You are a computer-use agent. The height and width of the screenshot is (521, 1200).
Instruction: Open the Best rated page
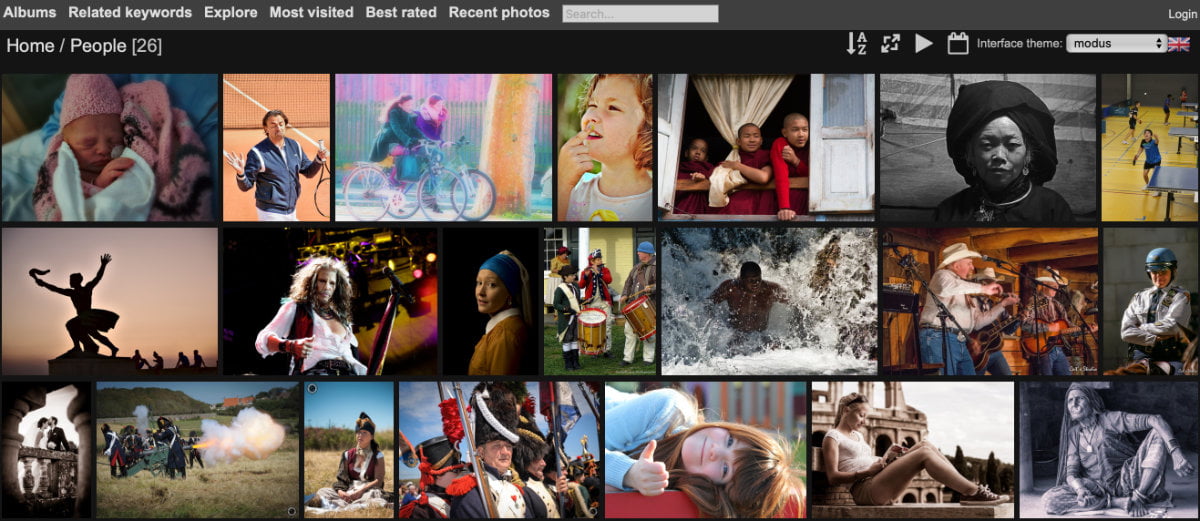pos(401,13)
